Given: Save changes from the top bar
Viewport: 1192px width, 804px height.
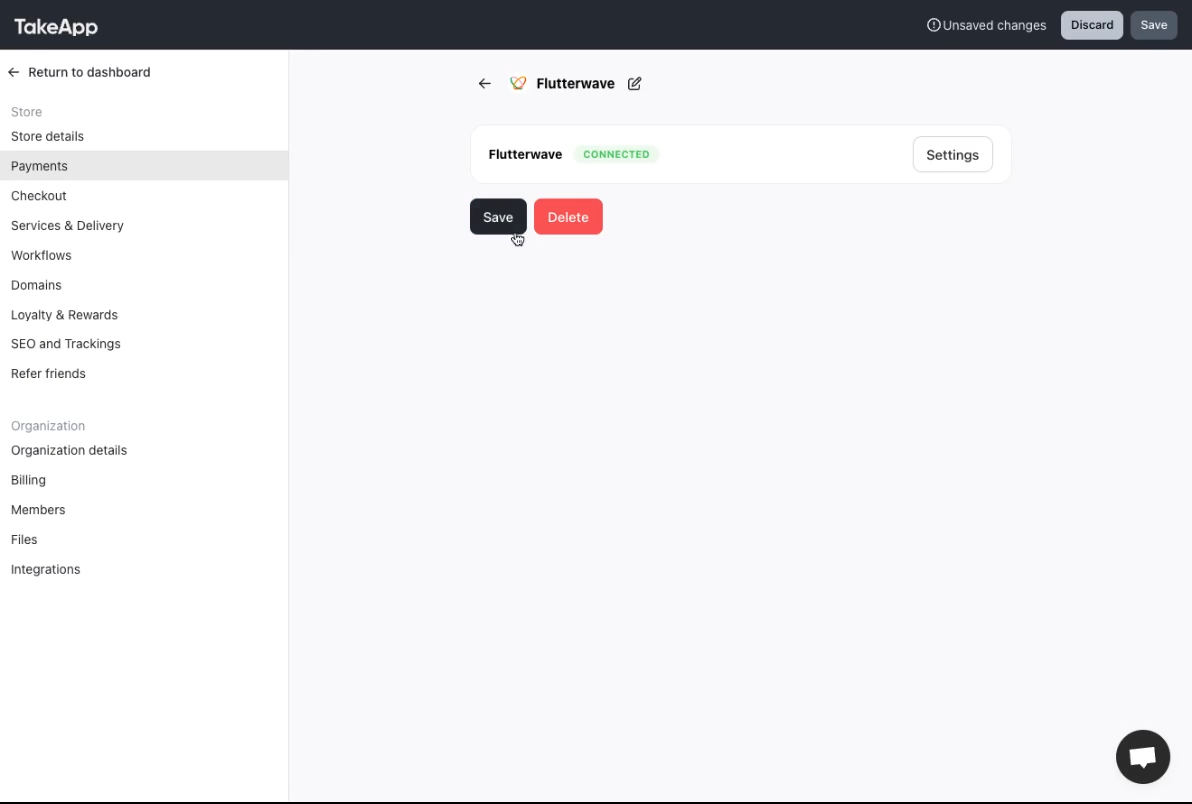Looking at the screenshot, I should pos(1153,25).
